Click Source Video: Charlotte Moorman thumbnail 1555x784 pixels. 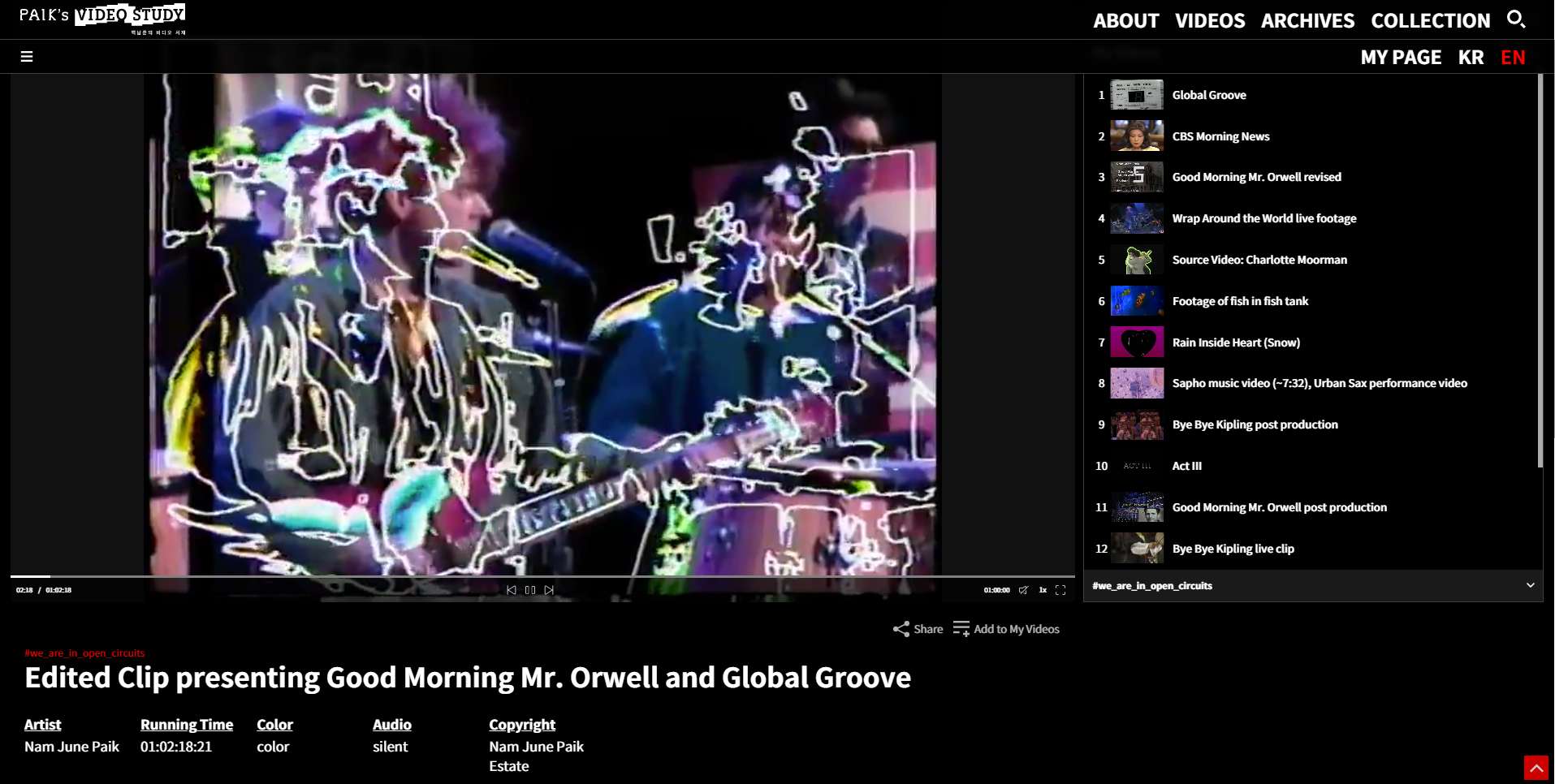point(1137,260)
